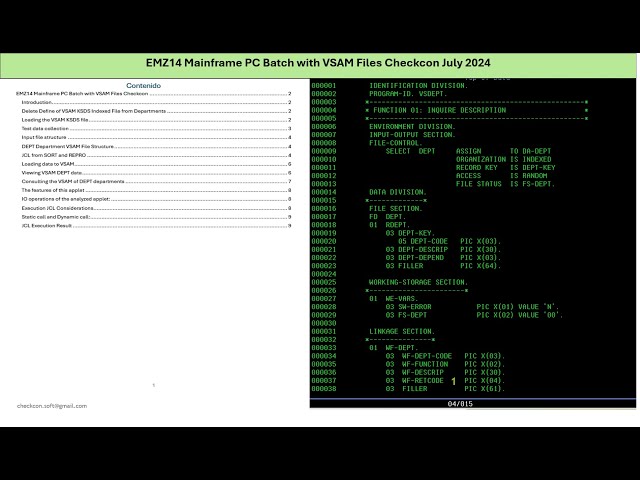This screenshot has width=640, height=480.
Task: Click line number 000038 in the editor
Action: [324, 389]
